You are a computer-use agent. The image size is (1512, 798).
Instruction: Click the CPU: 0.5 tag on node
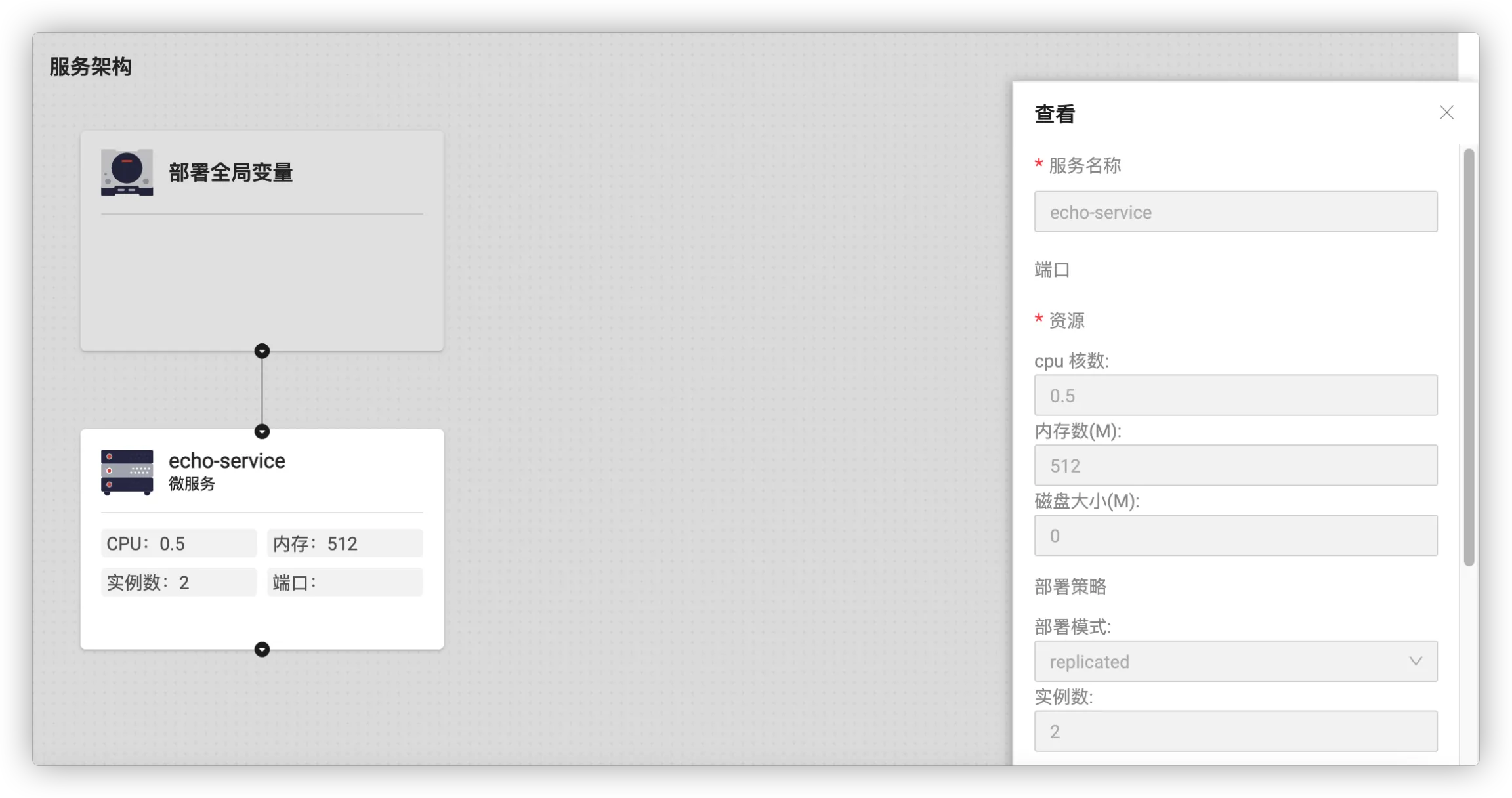pyautogui.click(x=178, y=543)
